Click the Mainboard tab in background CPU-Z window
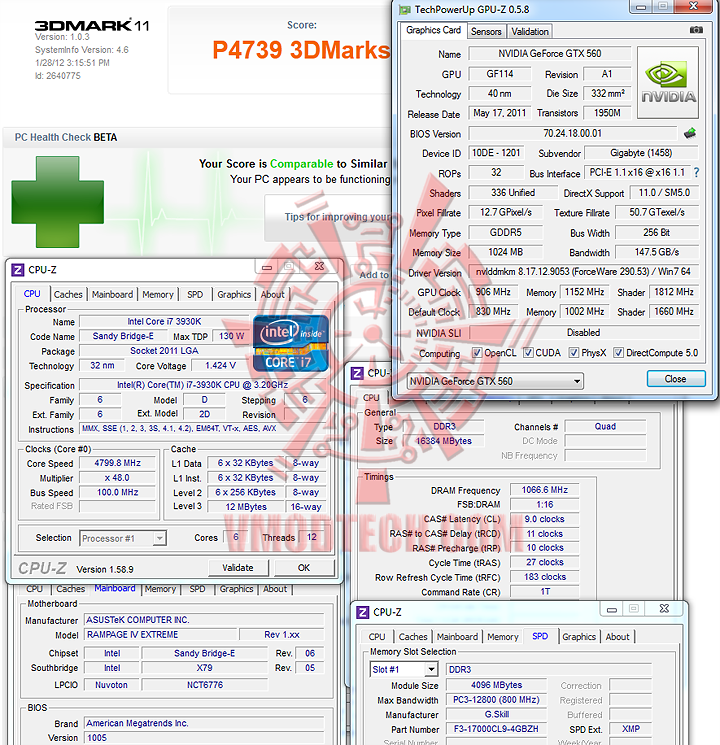This screenshot has width=720, height=745. (x=115, y=588)
